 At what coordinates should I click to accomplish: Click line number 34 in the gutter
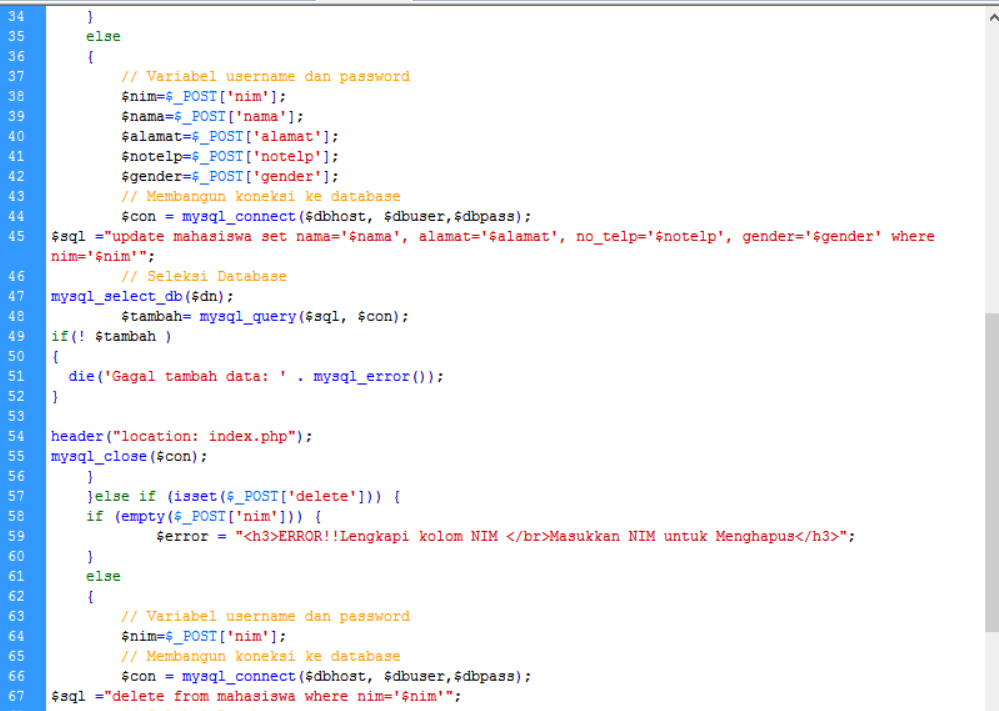click(17, 16)
